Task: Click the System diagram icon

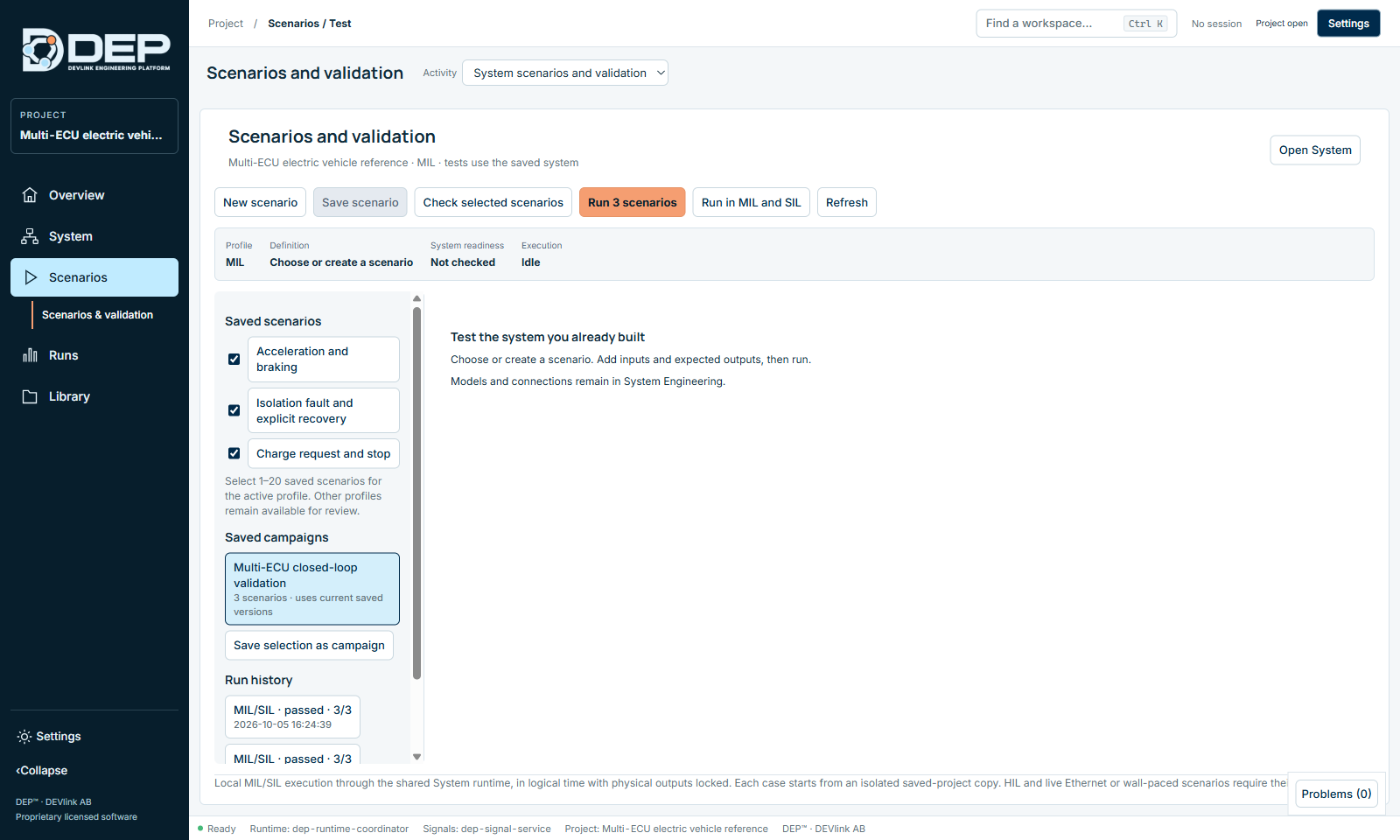Action: (x=30, y=236)
